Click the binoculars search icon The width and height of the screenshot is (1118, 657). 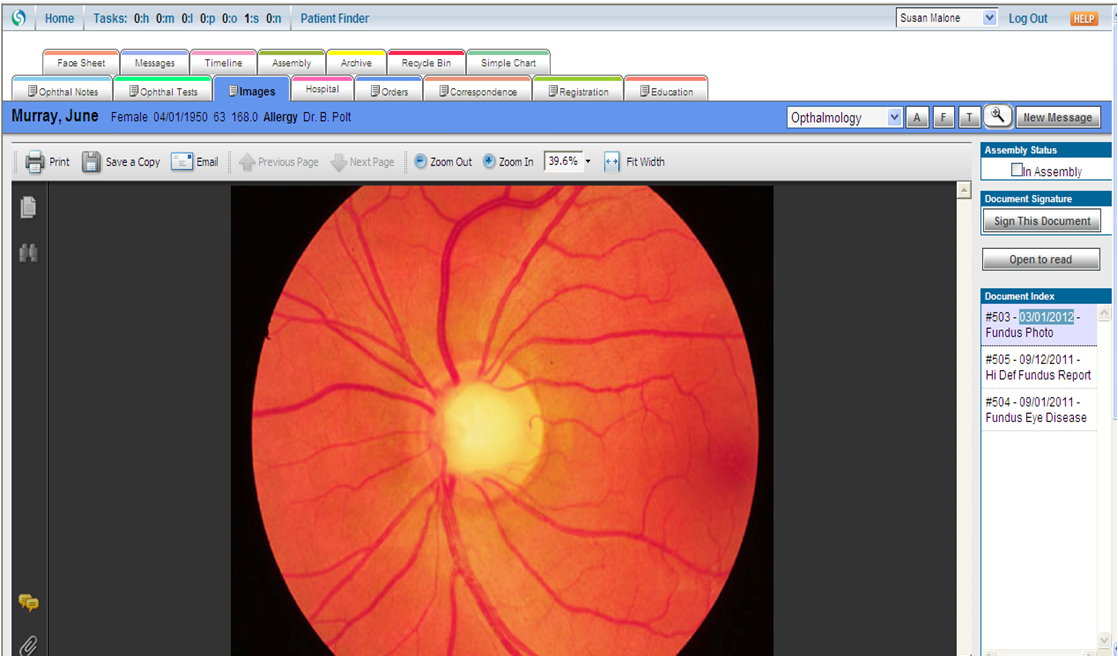pyautogui.click(x=28, y=253)
